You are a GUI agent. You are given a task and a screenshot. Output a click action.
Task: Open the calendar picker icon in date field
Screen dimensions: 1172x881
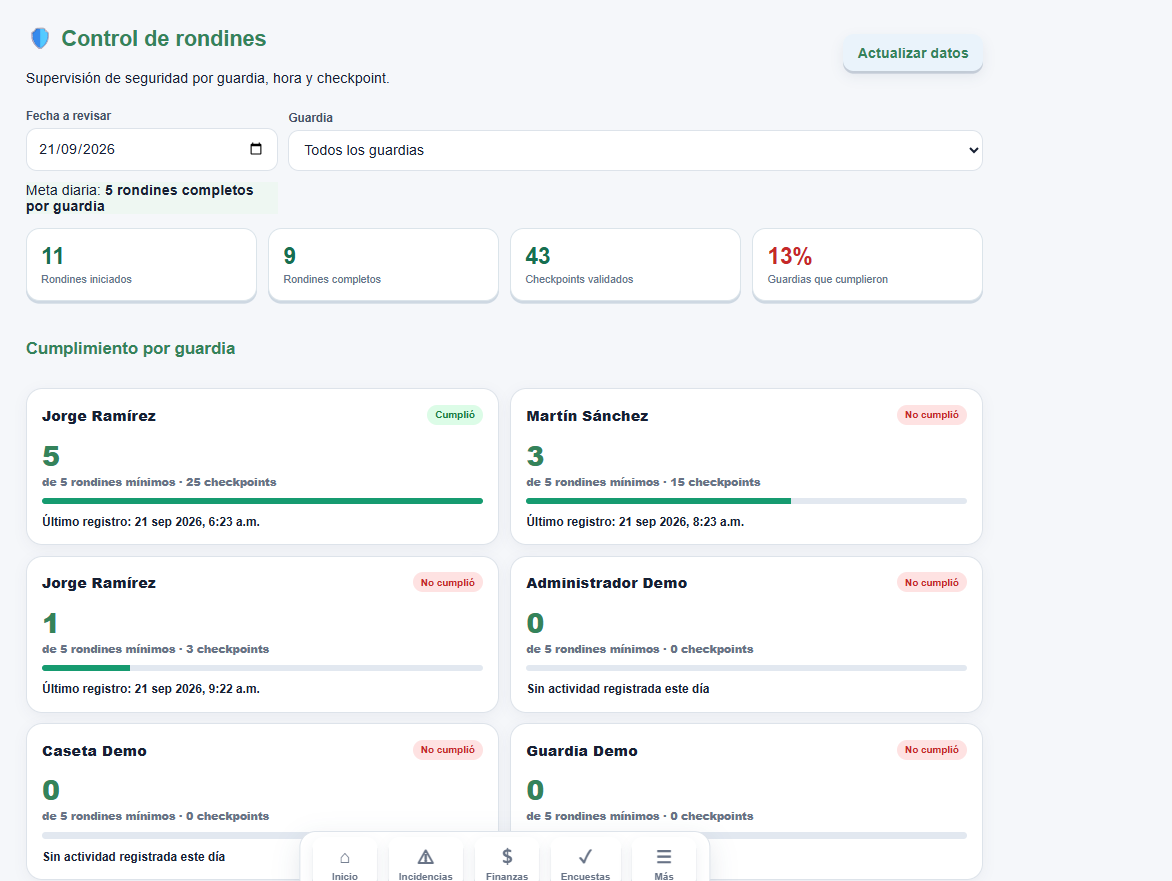tap(256, 149)
